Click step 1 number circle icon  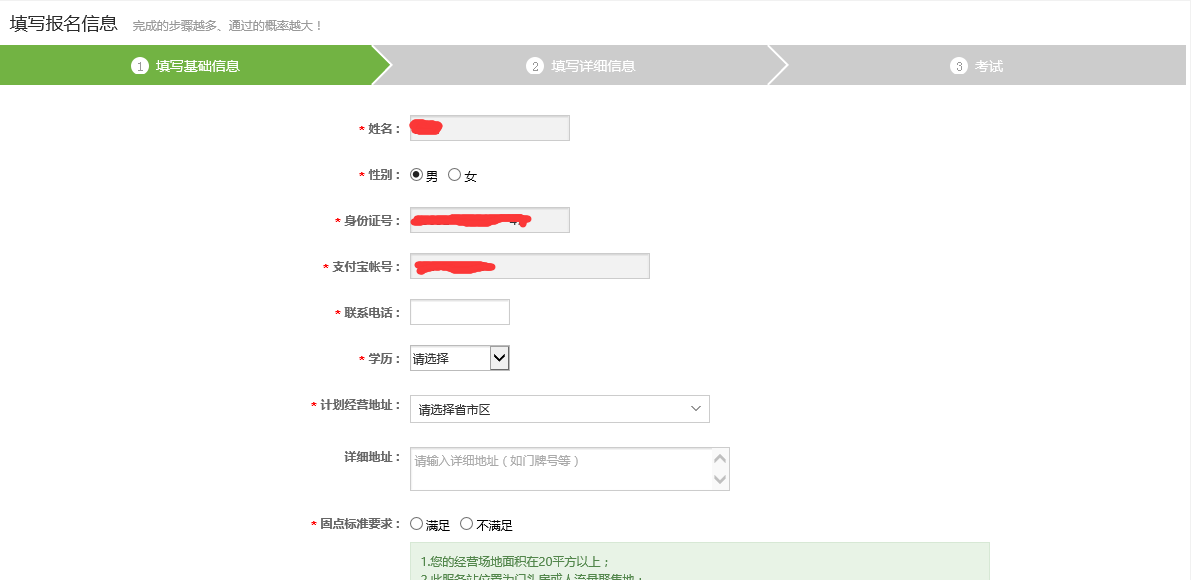pos(139,66)
